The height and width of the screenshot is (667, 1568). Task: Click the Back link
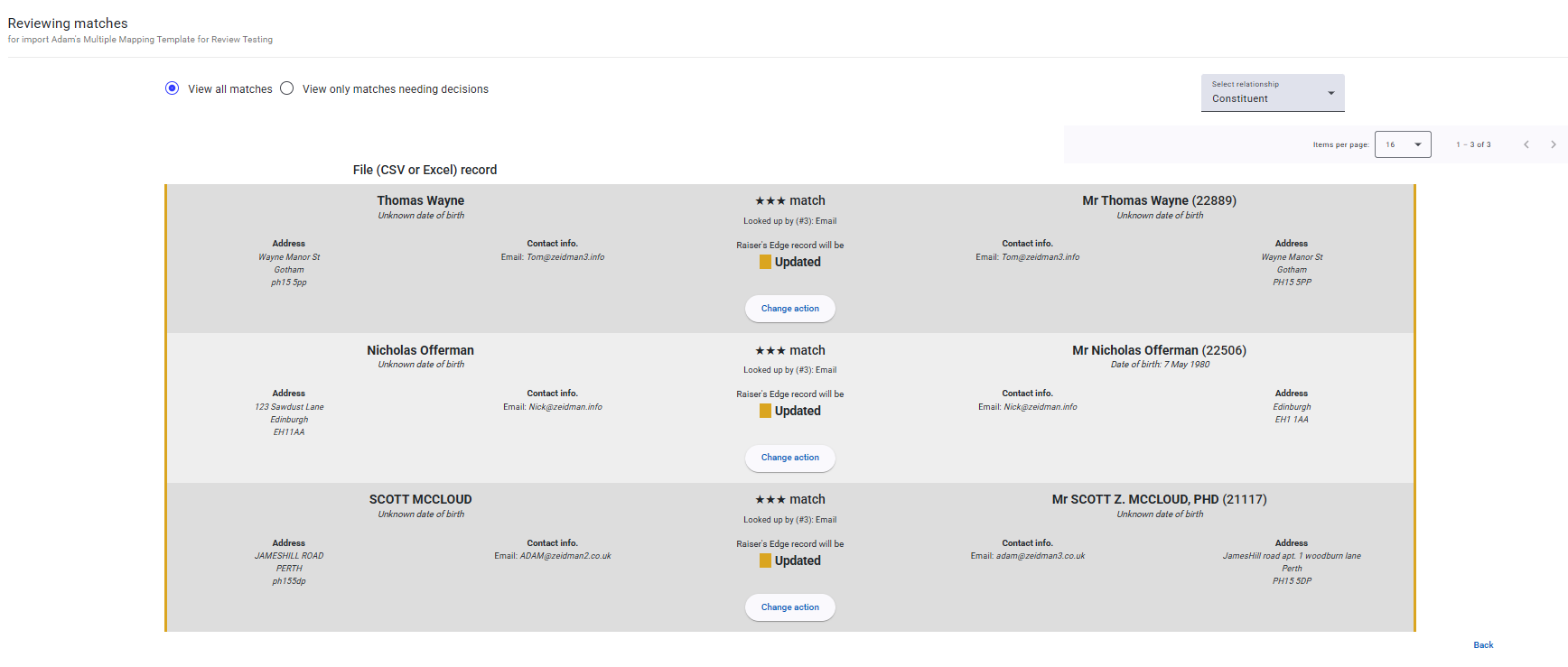1483,645
